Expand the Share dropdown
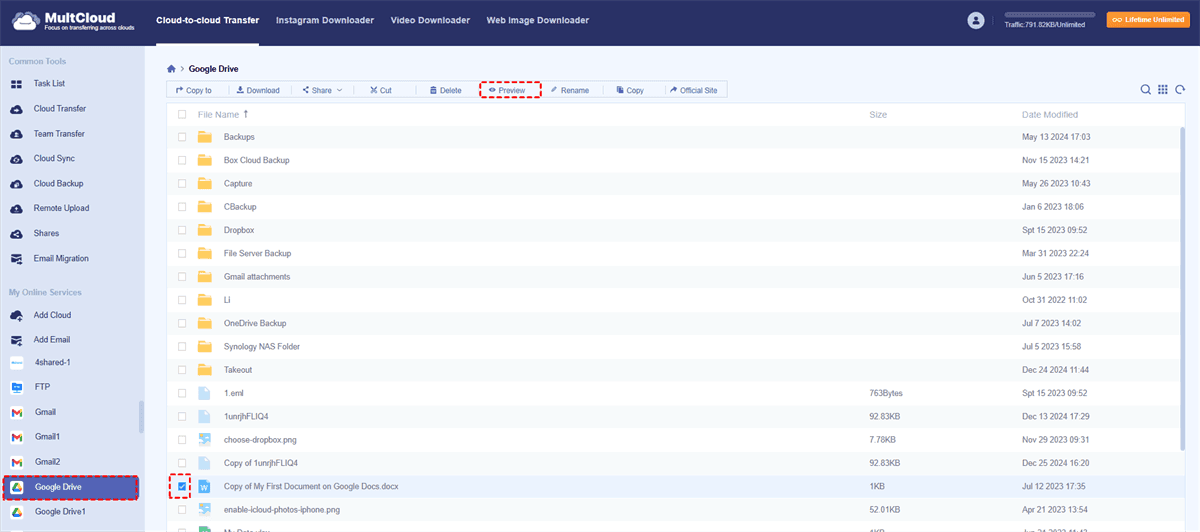This screenshot has width=1200, height=532. 320,90
